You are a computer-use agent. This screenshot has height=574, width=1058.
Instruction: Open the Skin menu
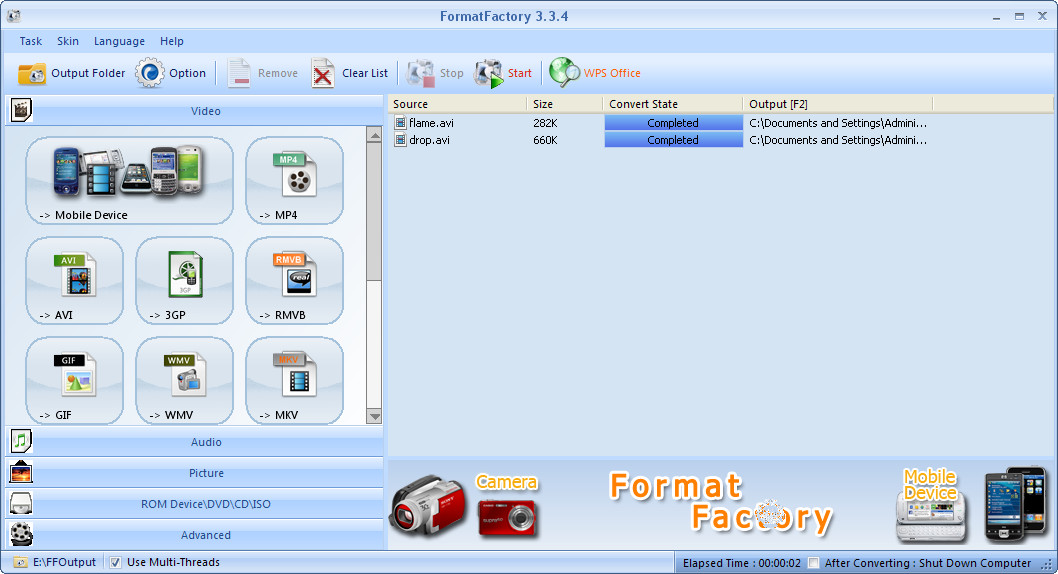click(x=67, y=41)
